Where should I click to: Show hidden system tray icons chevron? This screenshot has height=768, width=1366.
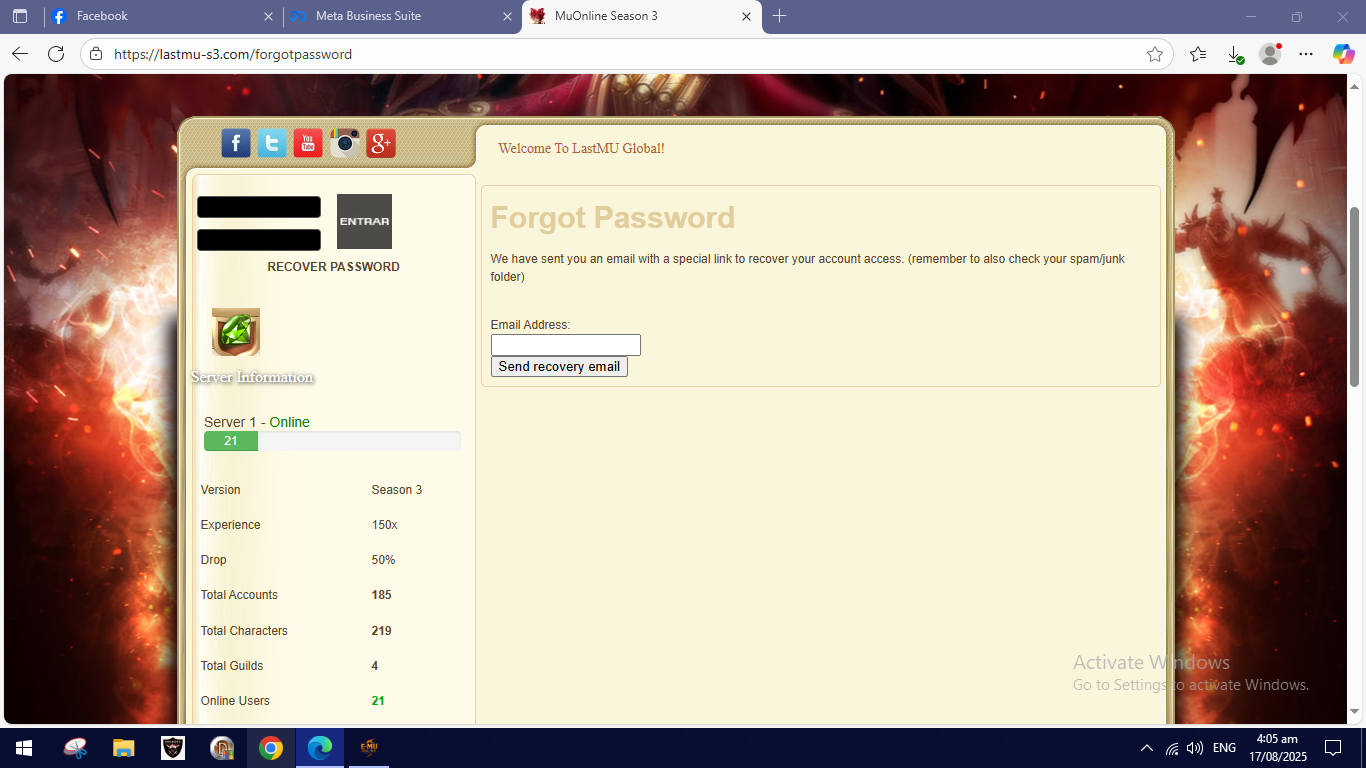[1146, 748]
